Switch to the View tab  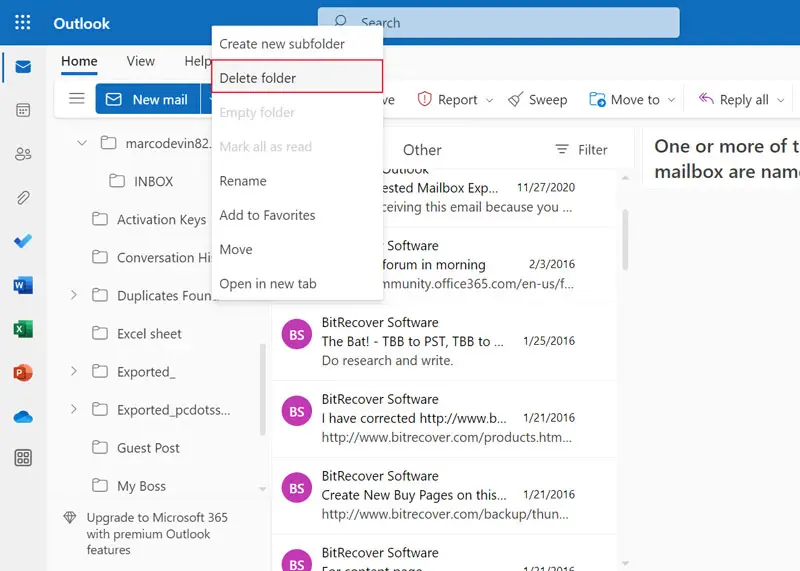140,61
